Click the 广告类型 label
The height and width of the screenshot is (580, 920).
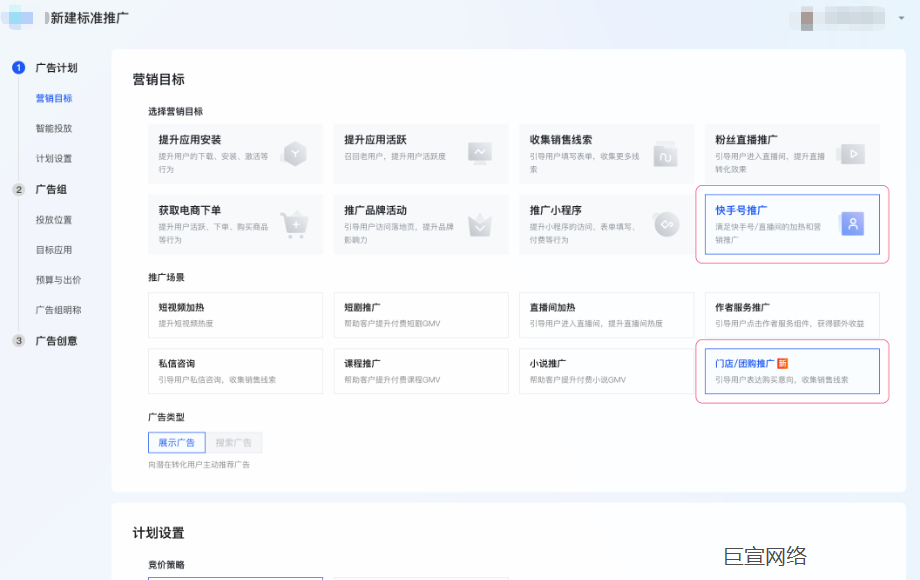[166, 417]
